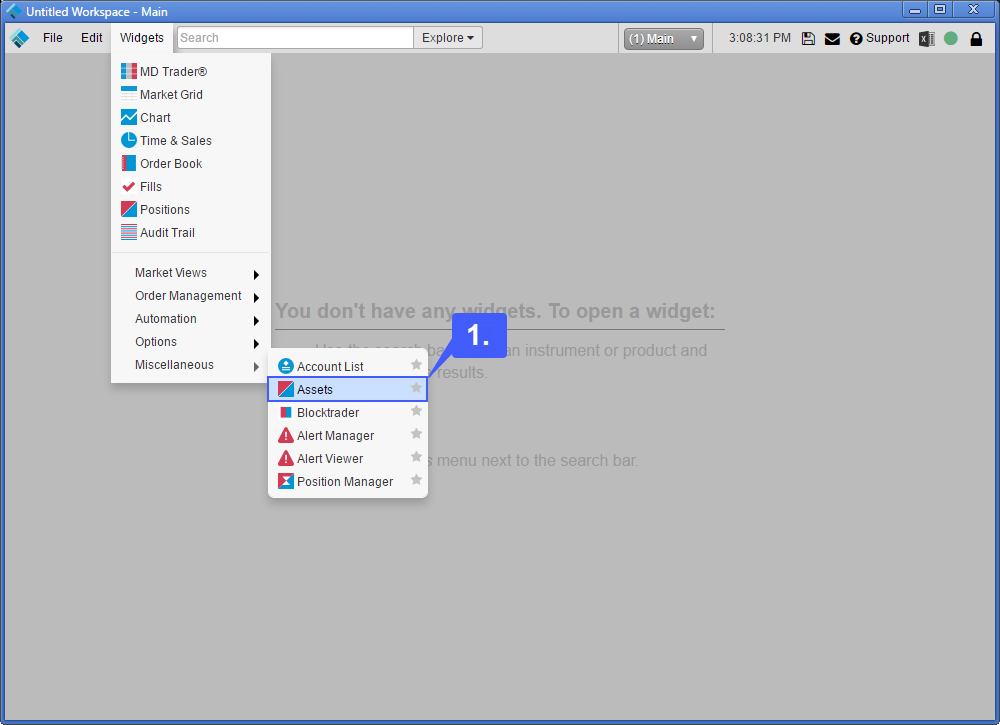Click the Blocktrader icon
This screenshot has width=1000, height=725.
(x=286, y=413)
